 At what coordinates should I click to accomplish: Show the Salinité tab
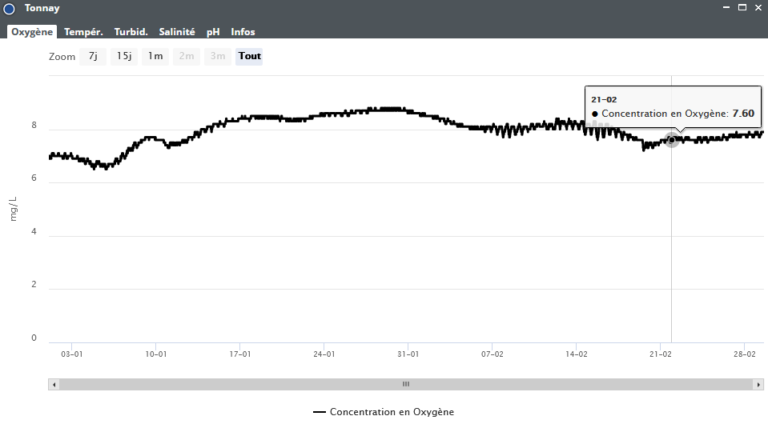tap(177, 32)
